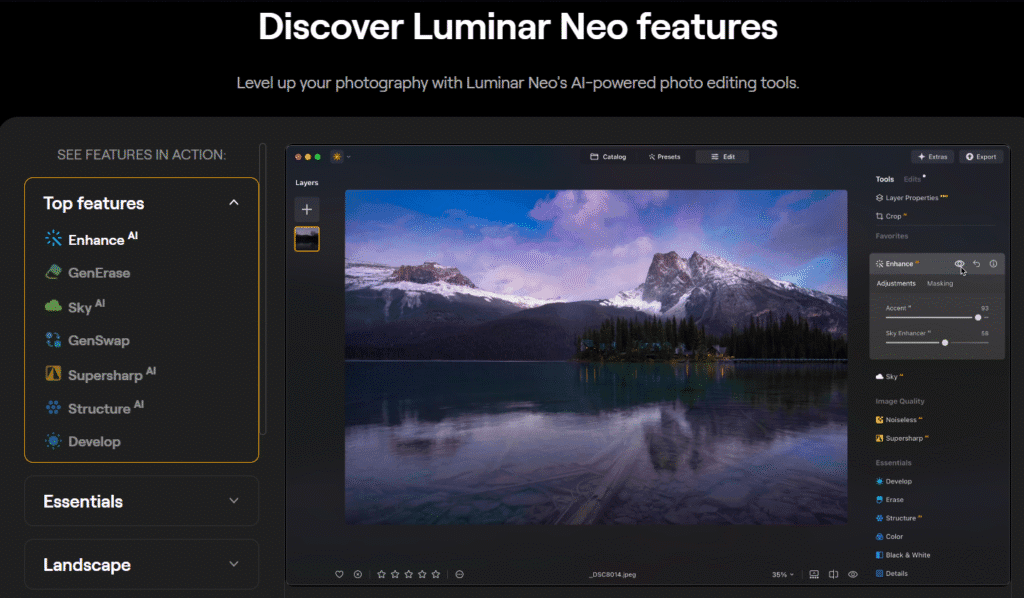This screenshot has height=598, width=1024.
Task: Click the _DSC8014.jpeg file name
Action: click(x=613, y=574)
